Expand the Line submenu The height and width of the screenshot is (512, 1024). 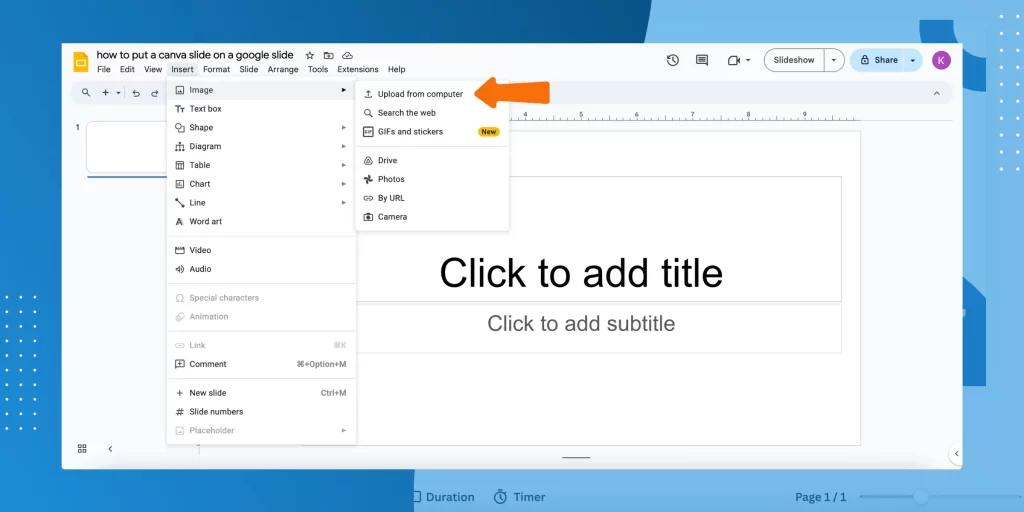tap(261, 203)
